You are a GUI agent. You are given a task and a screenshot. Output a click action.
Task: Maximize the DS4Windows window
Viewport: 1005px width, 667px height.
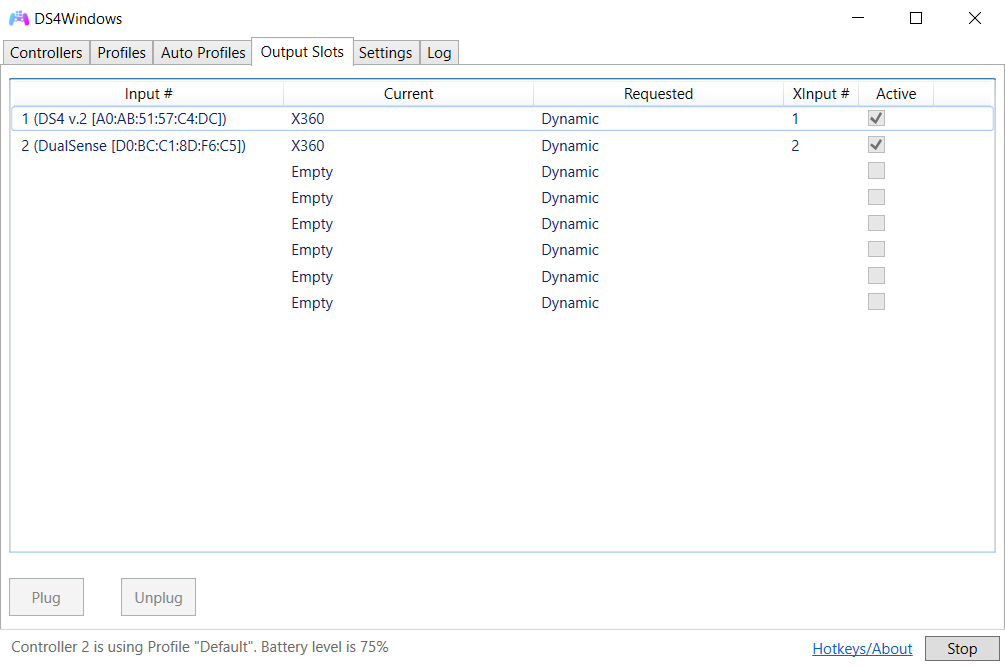(x=916, y=18)
